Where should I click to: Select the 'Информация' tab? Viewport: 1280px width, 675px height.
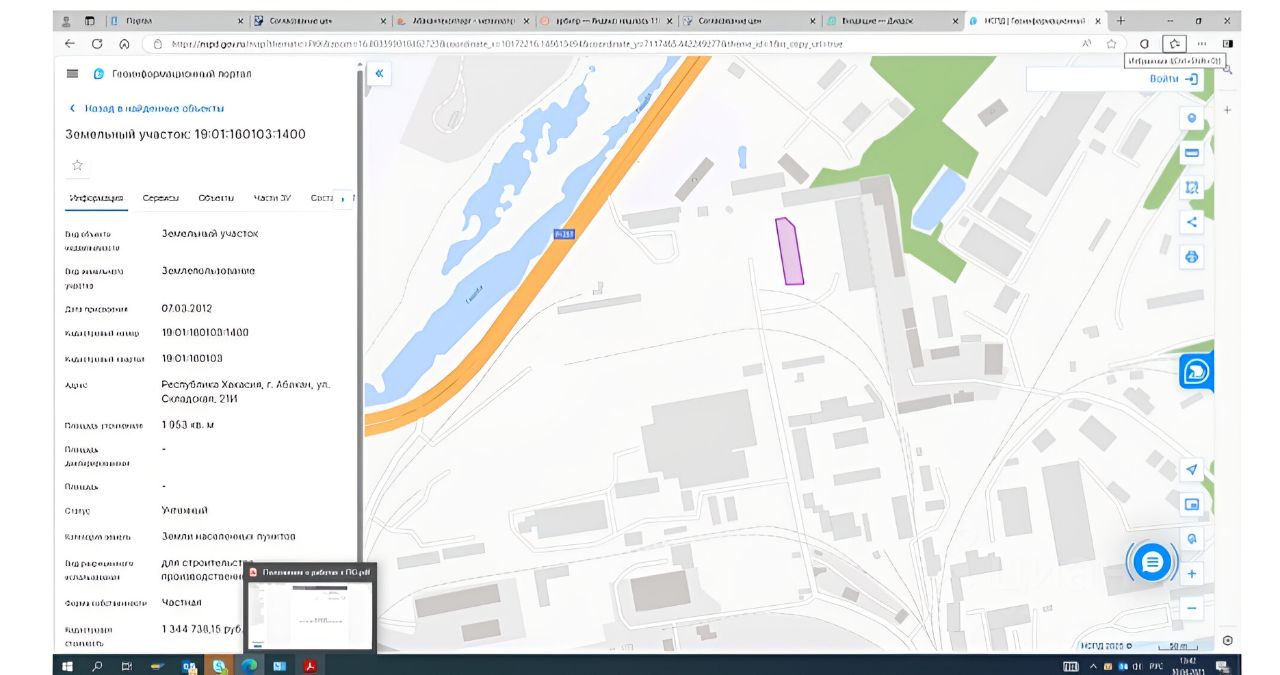96,198
